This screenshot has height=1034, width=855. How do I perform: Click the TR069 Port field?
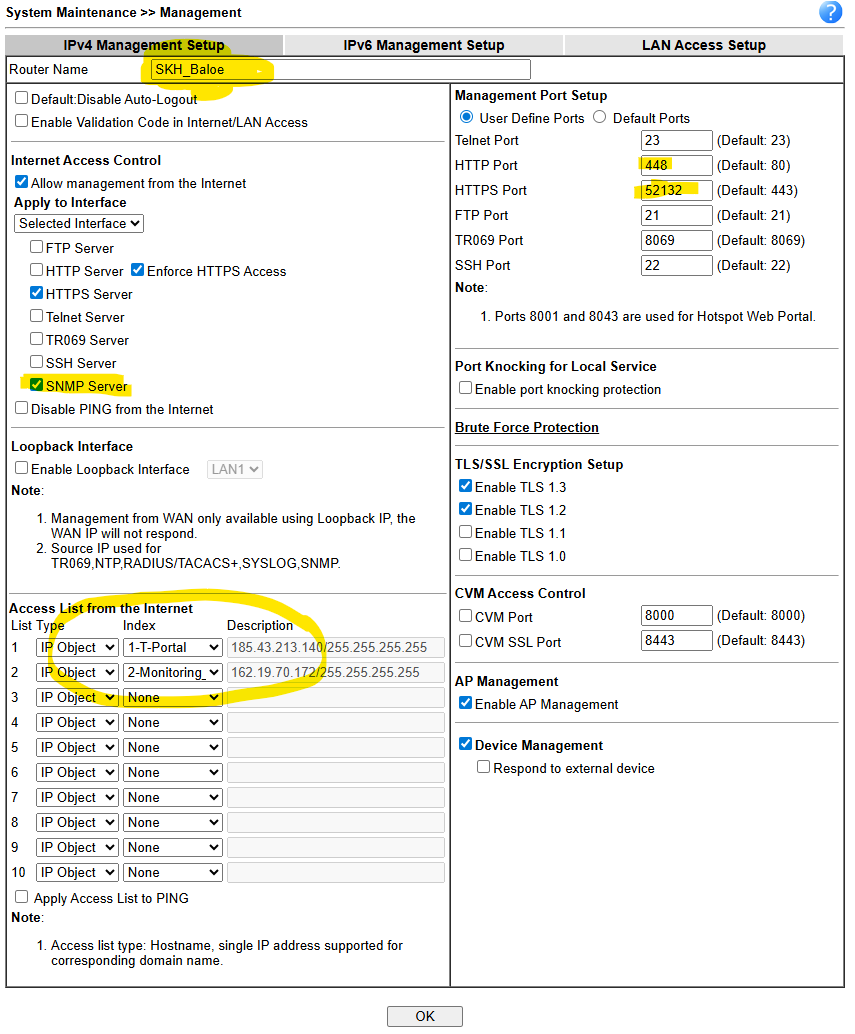(676, 241)
